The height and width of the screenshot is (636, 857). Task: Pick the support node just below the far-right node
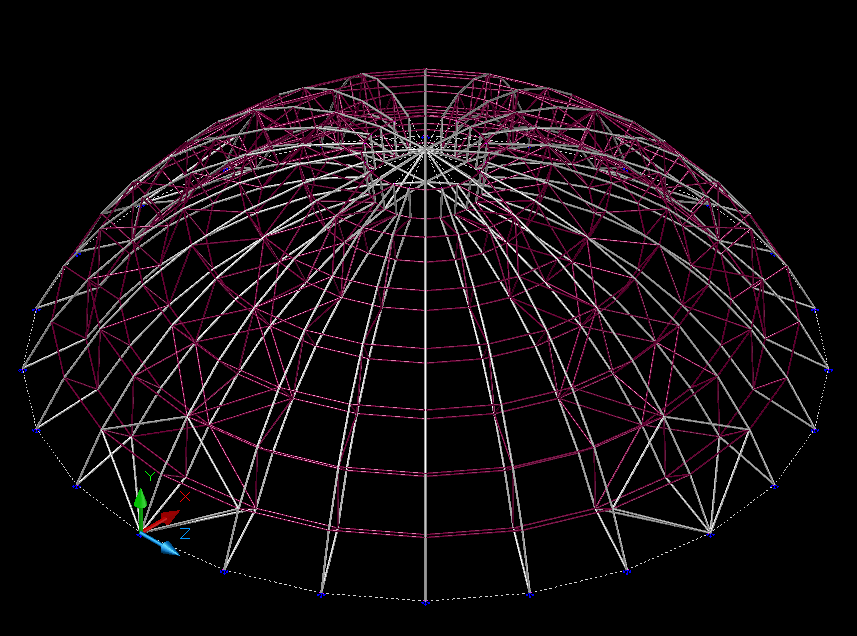pyautogui.click(x=814, y=431)
